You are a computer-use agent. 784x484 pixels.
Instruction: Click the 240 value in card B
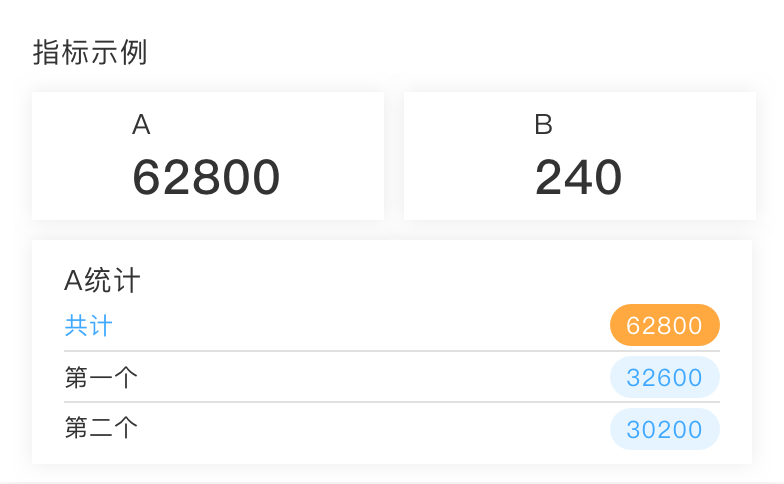click(x=578, y=178)
